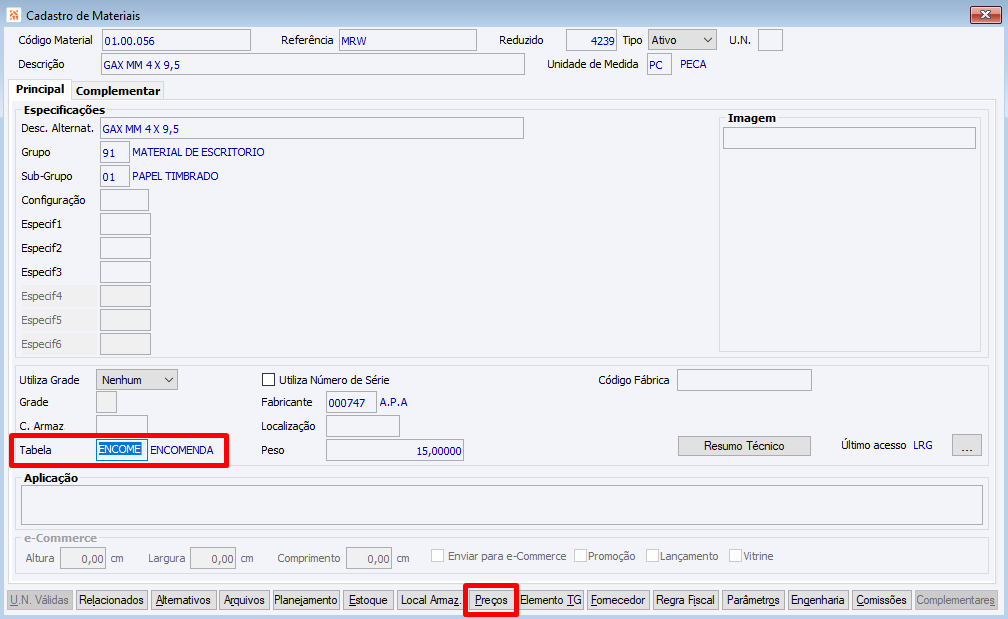Viewport: 1008px width, 619px height.
Task: Click the Localização field
Action: (x=363, y=426)
